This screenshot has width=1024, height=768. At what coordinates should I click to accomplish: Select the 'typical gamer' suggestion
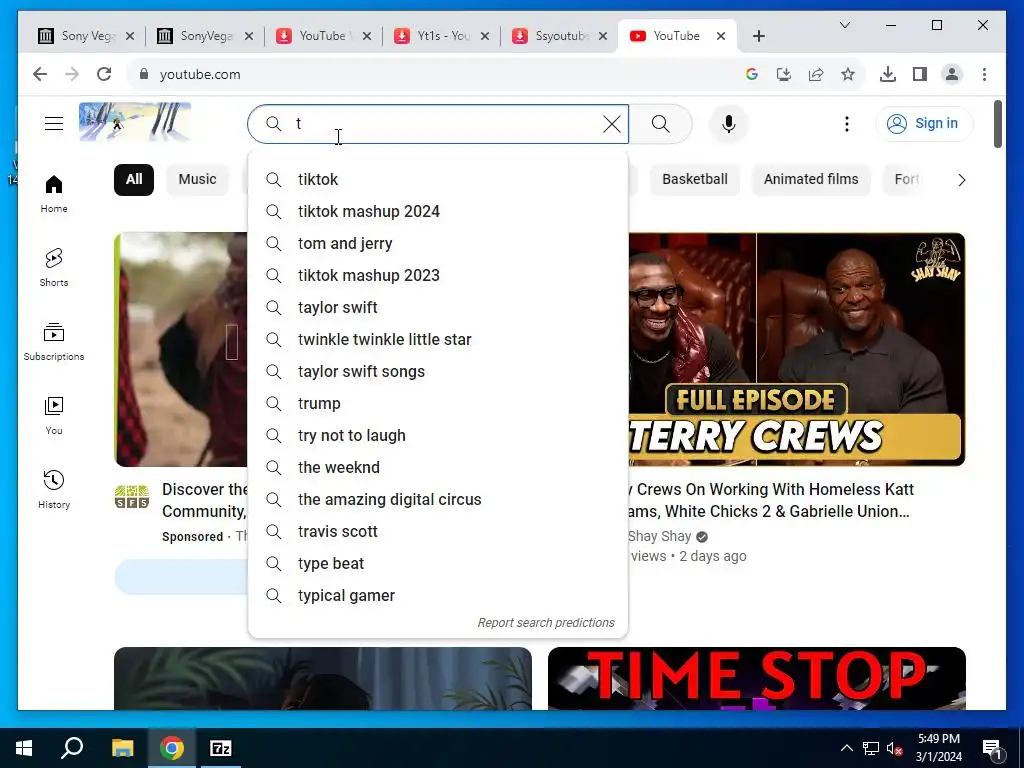[438, 595]
